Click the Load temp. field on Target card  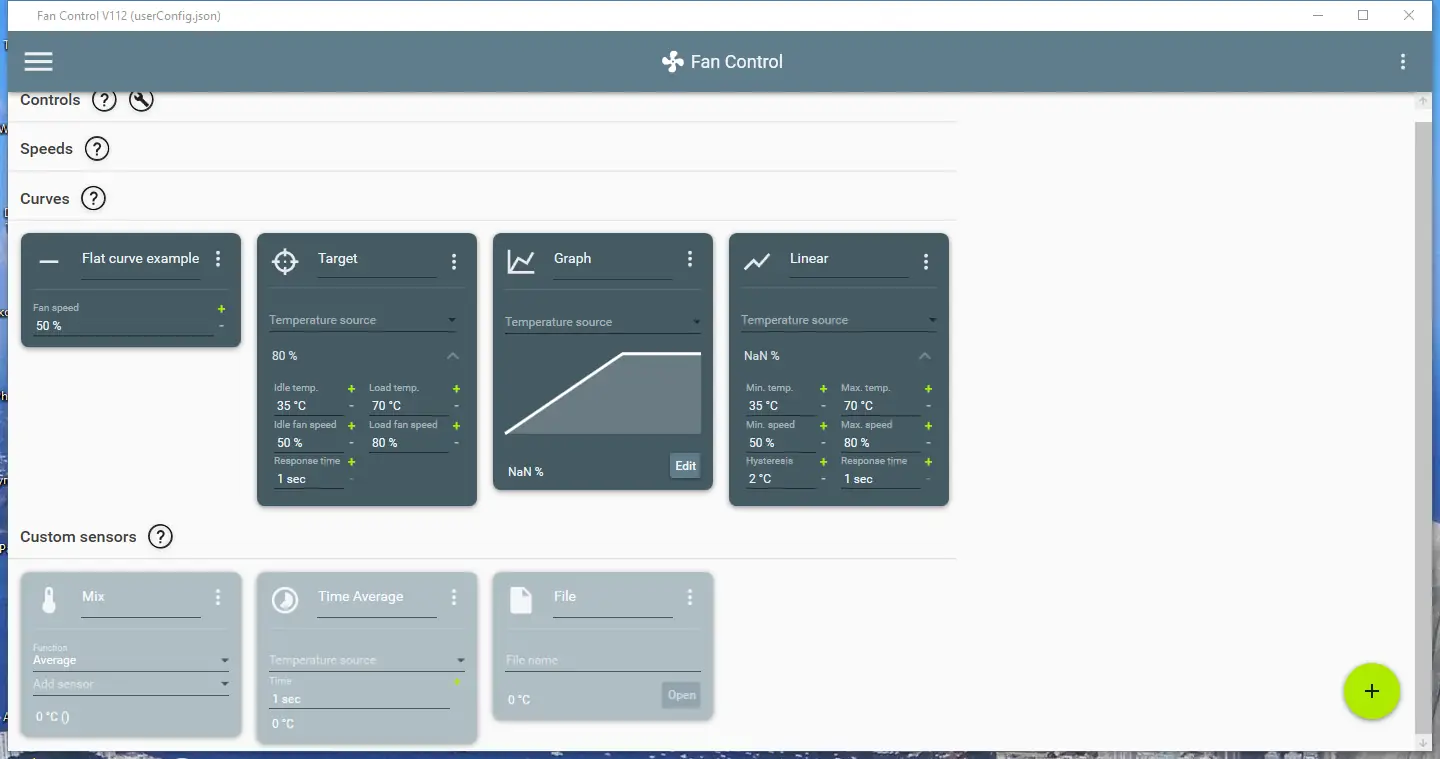coord(408,406)
